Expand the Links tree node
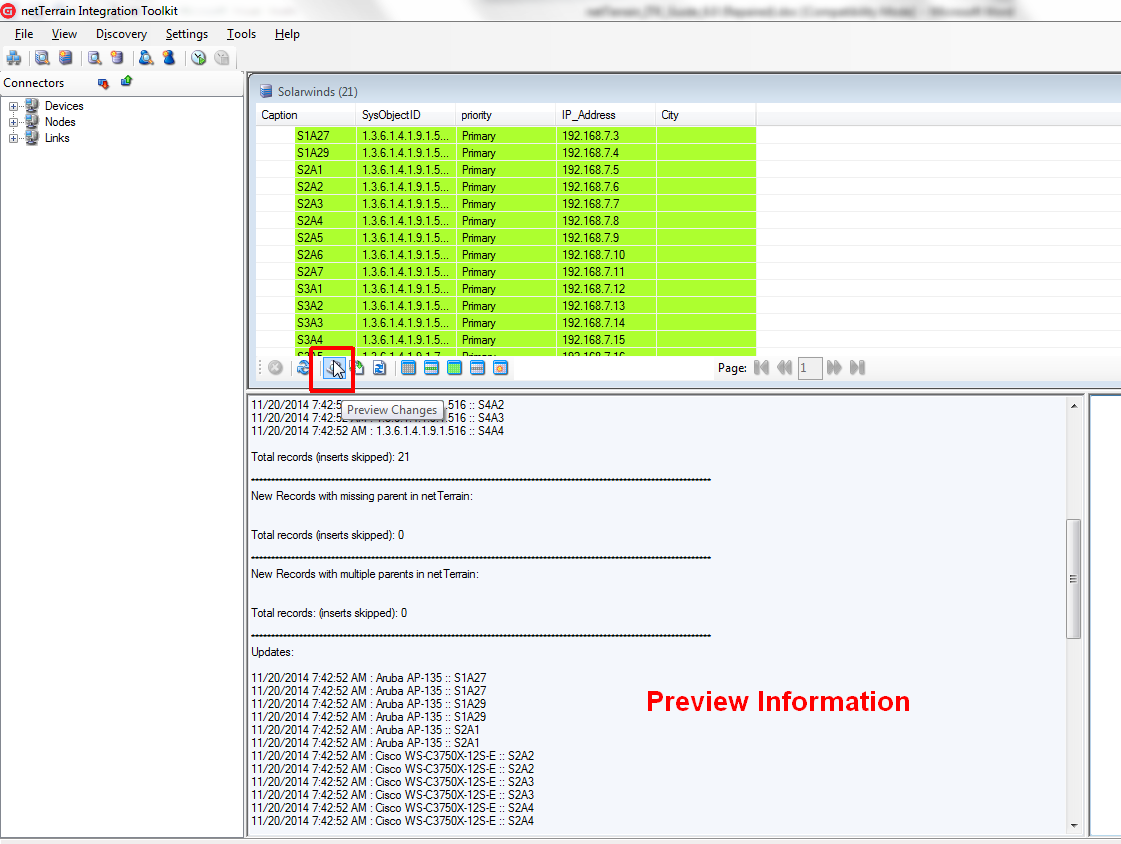The width and height of the screenshot is (1121, 844). (x=14, y=138)
